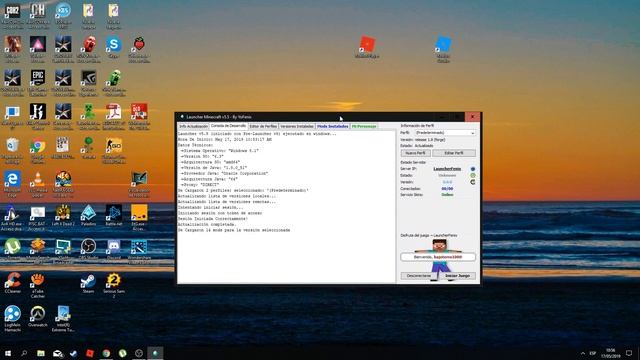Open the Versiones Instaladas tab
640x360 pixels.
click(x=297, y=127)
